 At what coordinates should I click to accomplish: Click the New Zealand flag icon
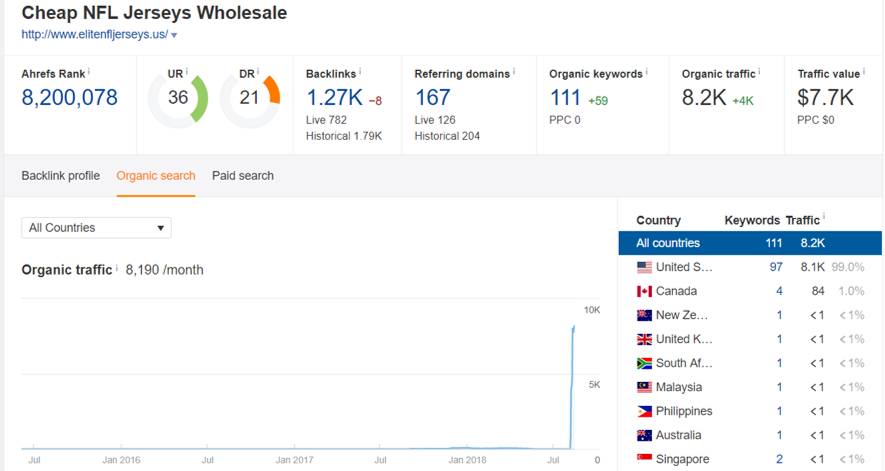tap(644, 315)
